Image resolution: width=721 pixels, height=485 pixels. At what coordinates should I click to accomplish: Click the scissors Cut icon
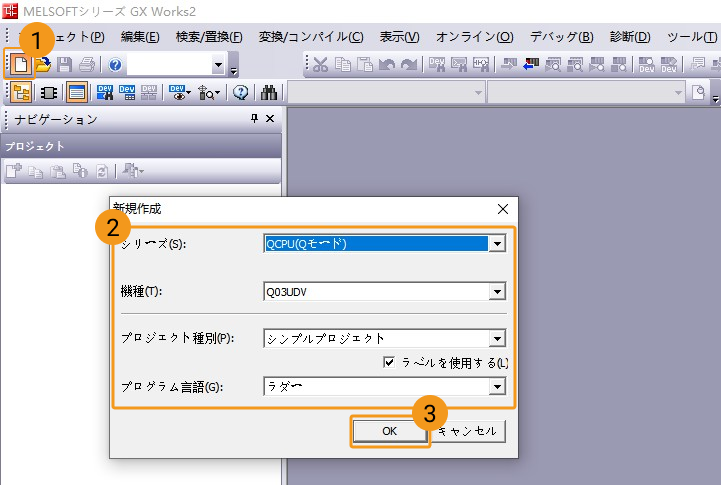pyautogui.click(x=320, y=65)
